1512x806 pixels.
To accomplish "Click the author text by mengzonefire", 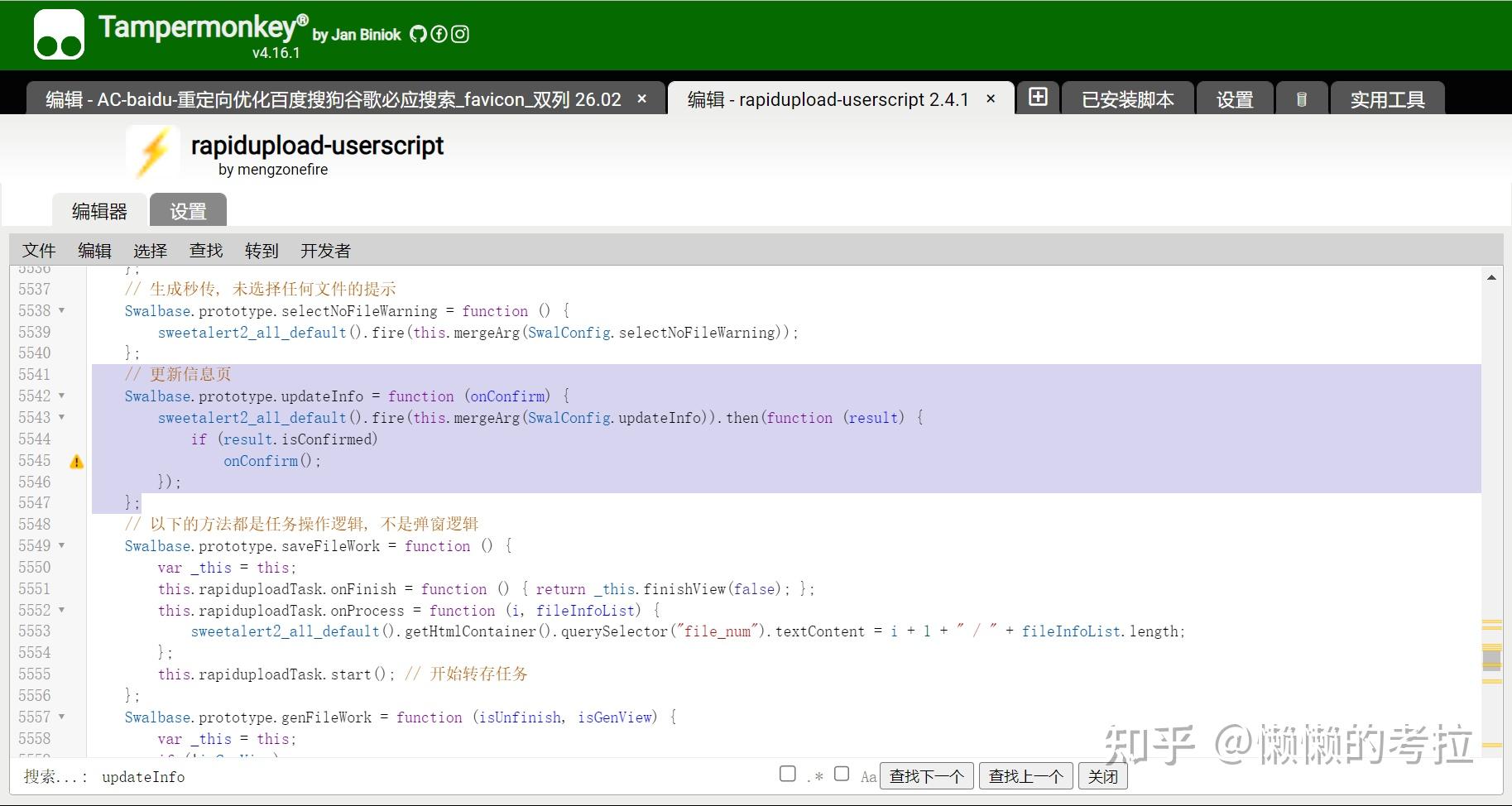I will tap(273, 170).
